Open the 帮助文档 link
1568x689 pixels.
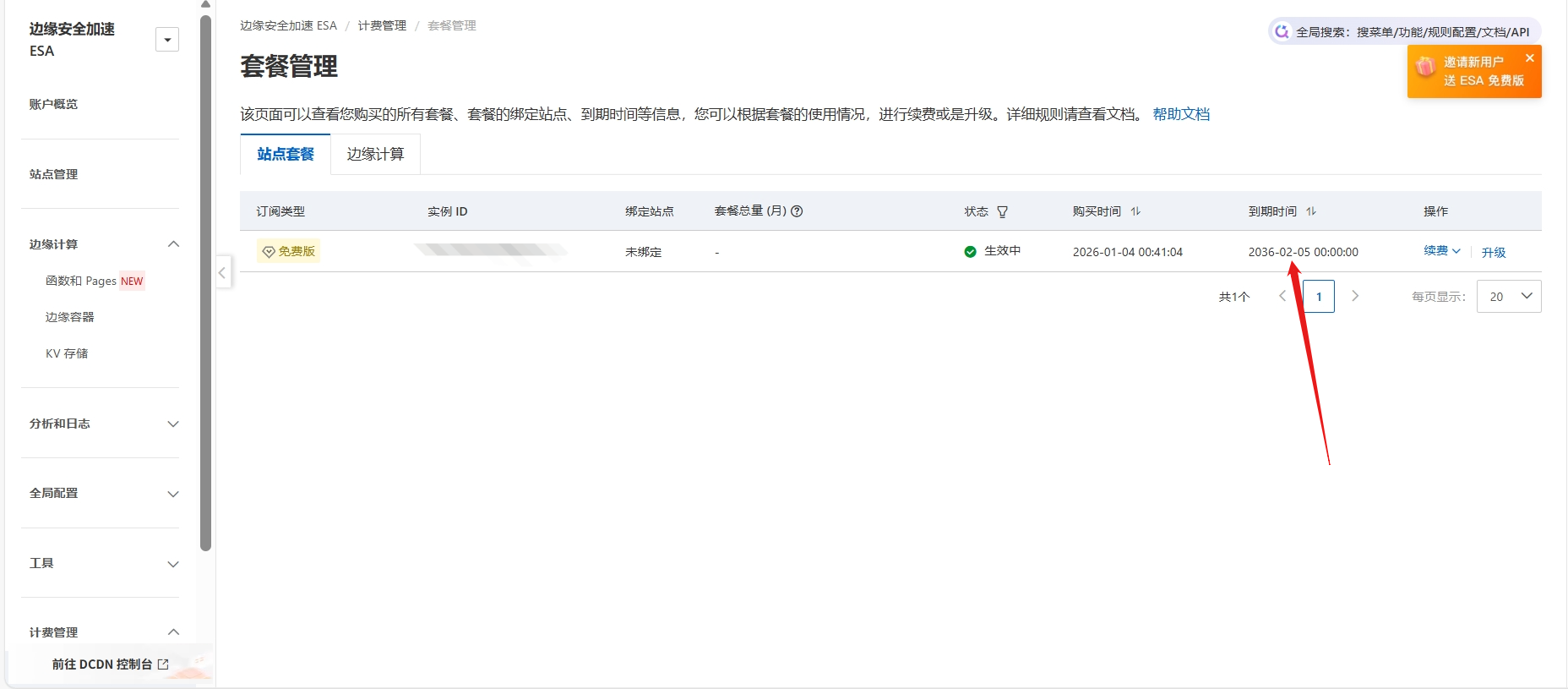click(x=1181, y=114)
